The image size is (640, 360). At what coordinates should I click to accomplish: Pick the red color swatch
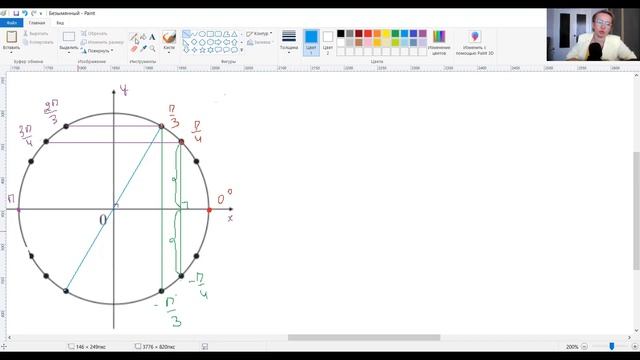click(x=368, y=33)
